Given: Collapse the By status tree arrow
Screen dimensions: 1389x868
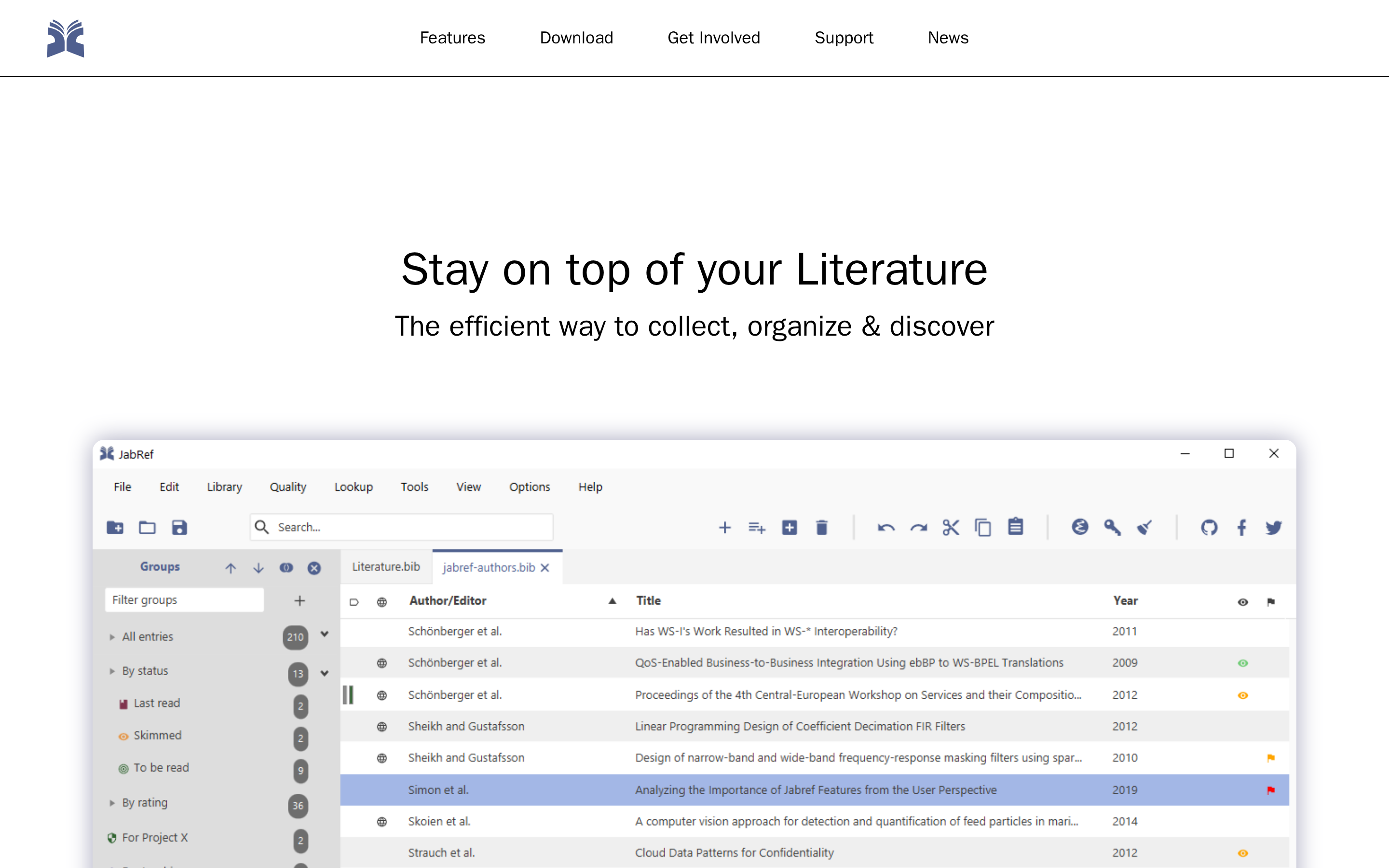Looking at the screenshot, I should click(112, 671).
